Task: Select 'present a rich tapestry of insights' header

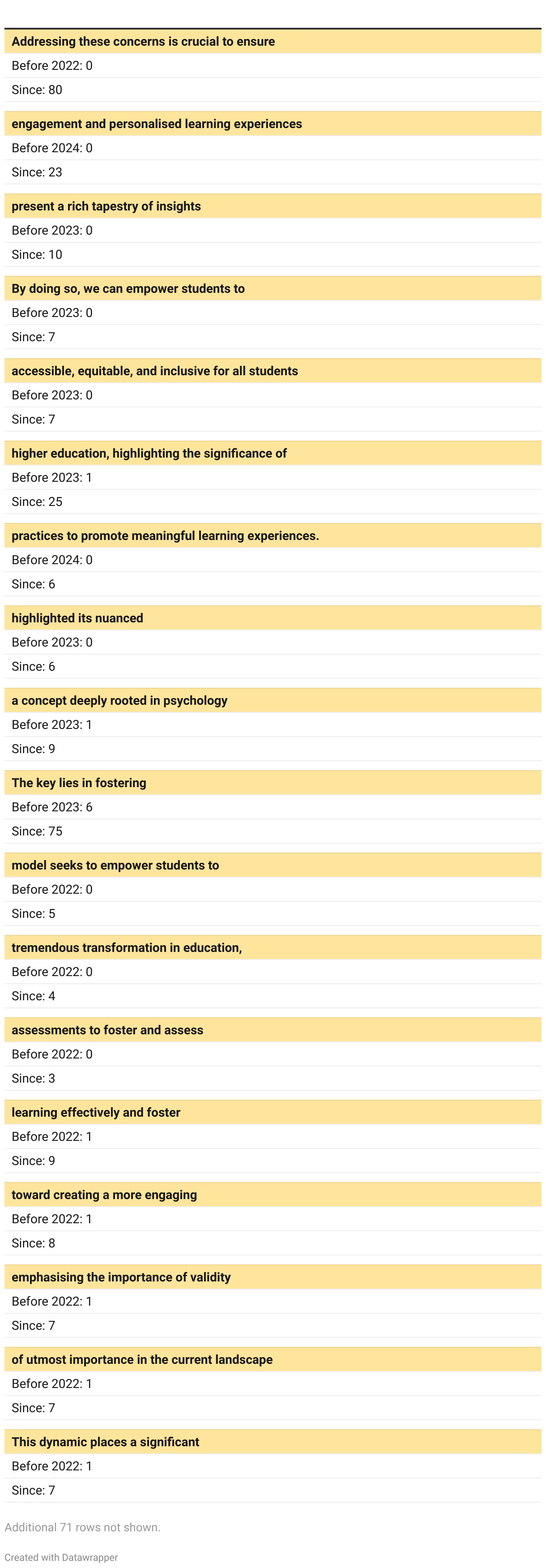Action: click(273, 206)
